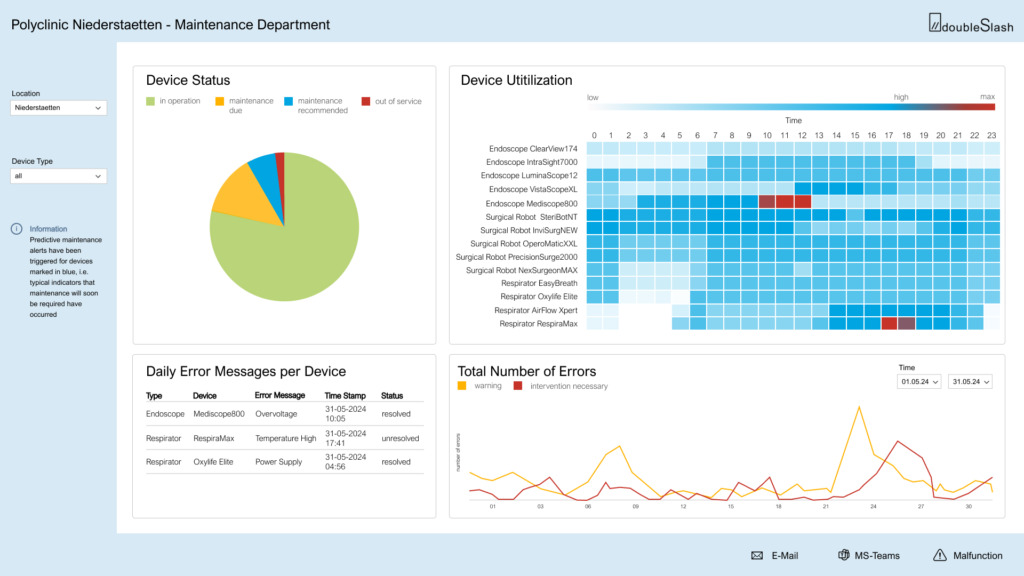Click the Malfunction label in footer
This screenshot has height=576, width=1024.
tap(978, 556)
